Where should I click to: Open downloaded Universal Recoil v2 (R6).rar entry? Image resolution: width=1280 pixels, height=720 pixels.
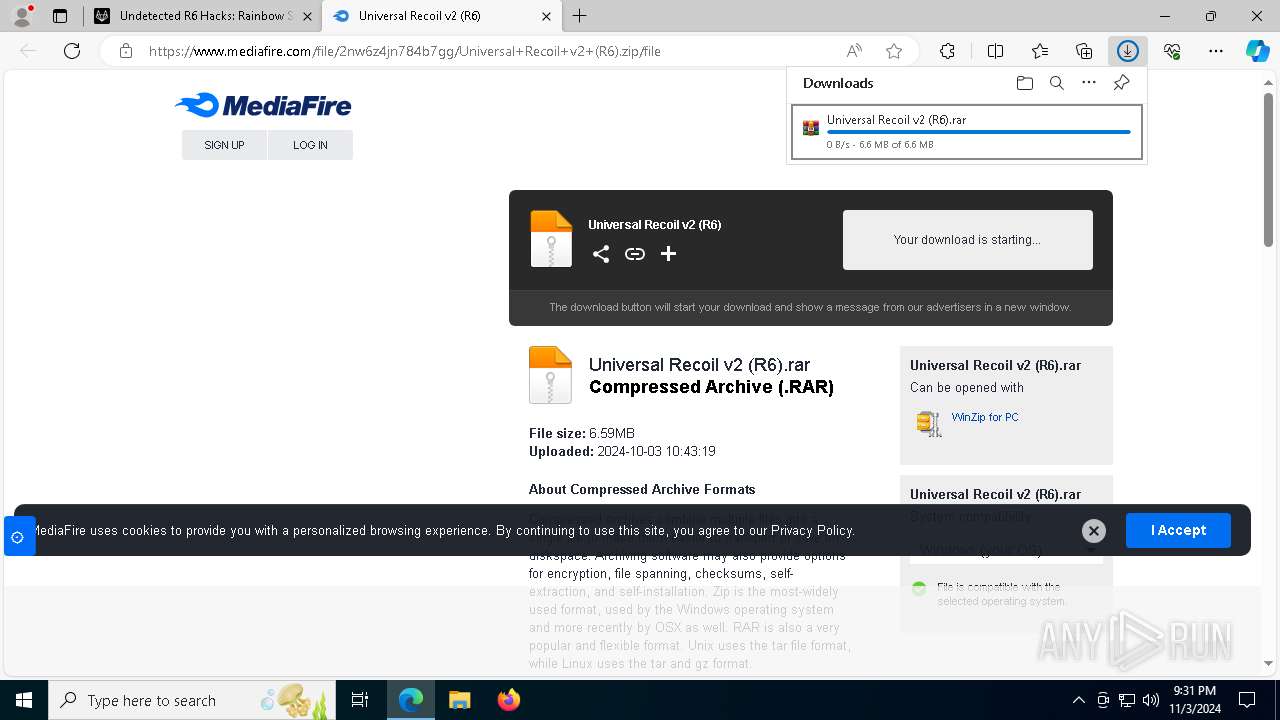point(967,132)
